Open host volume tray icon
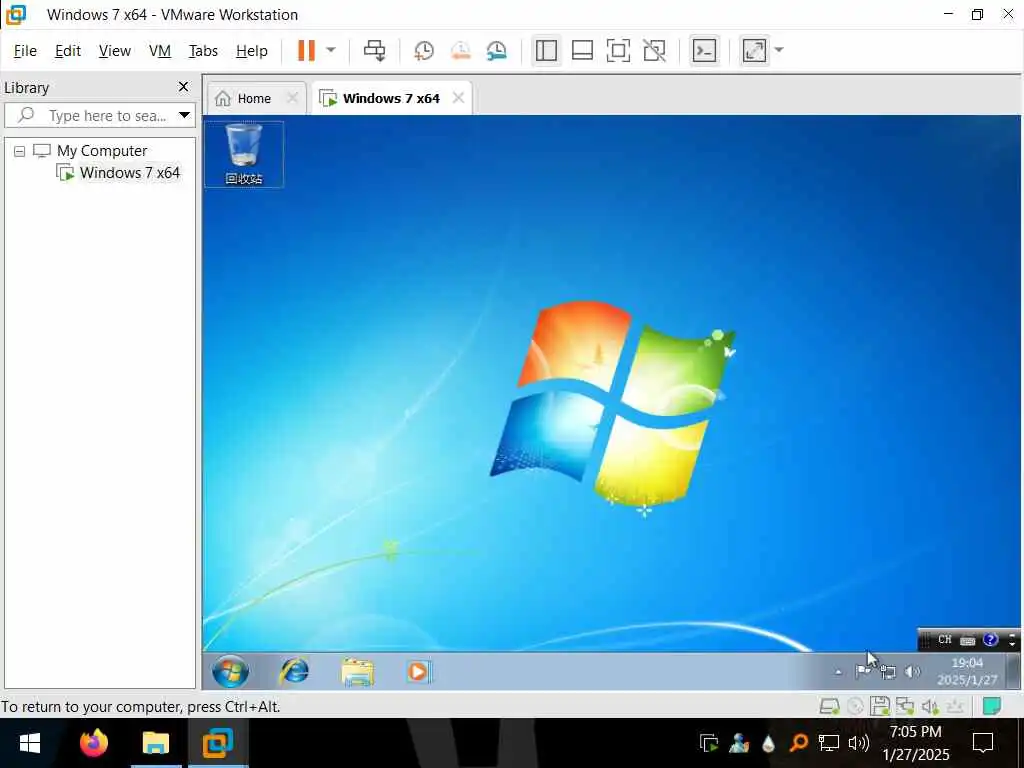 tap(858, 743)
